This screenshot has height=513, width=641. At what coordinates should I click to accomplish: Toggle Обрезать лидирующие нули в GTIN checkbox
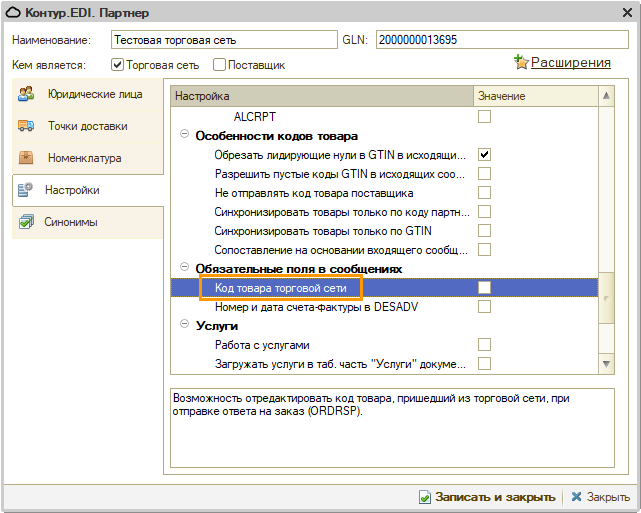point(484,155)
